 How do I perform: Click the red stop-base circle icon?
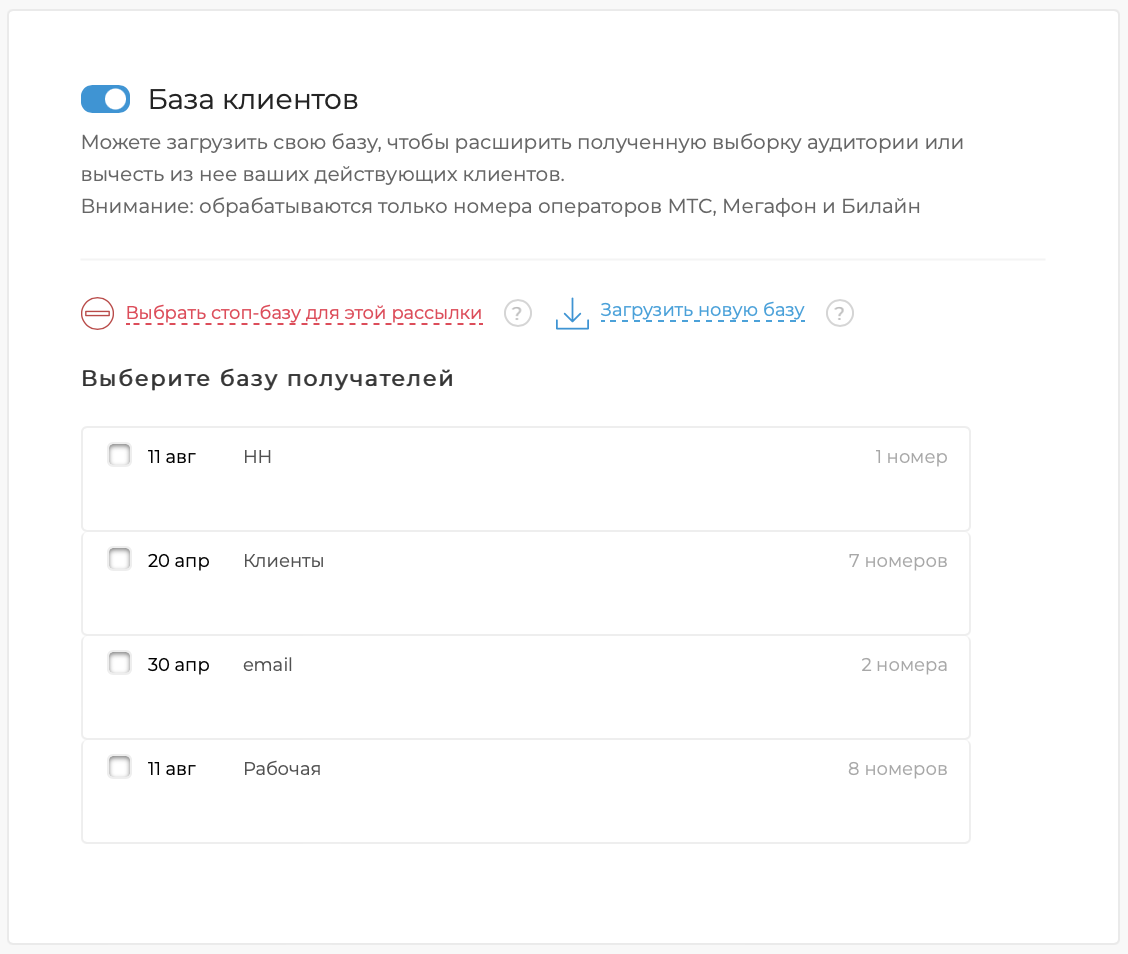coord(97,314)
